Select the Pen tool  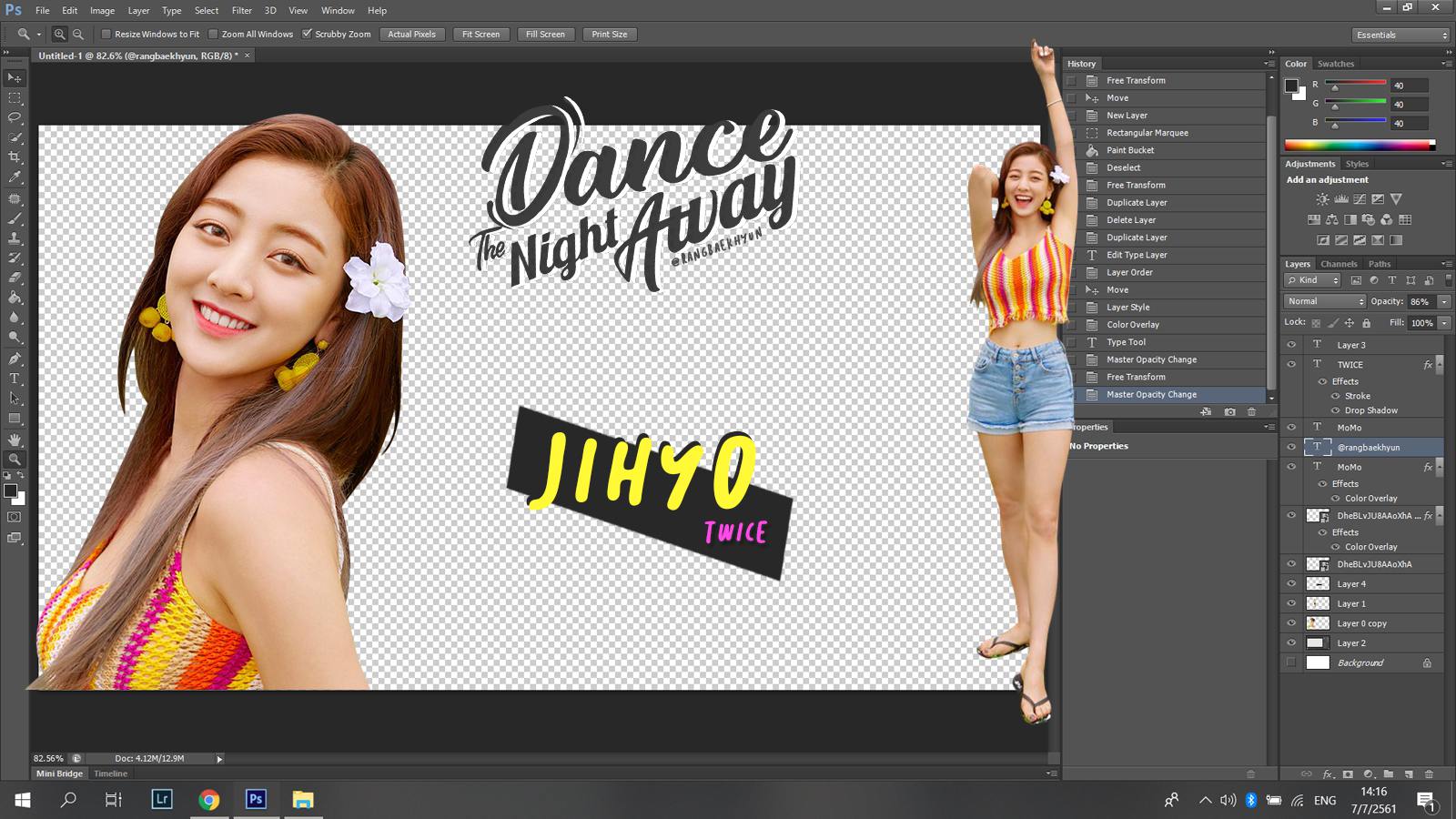[x=15, y=359]
